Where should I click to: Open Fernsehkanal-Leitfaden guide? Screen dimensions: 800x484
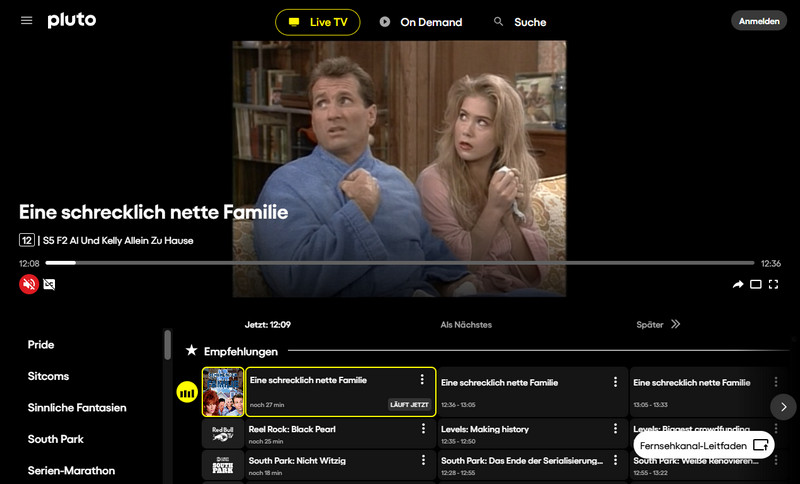click(x=704, y=445)
